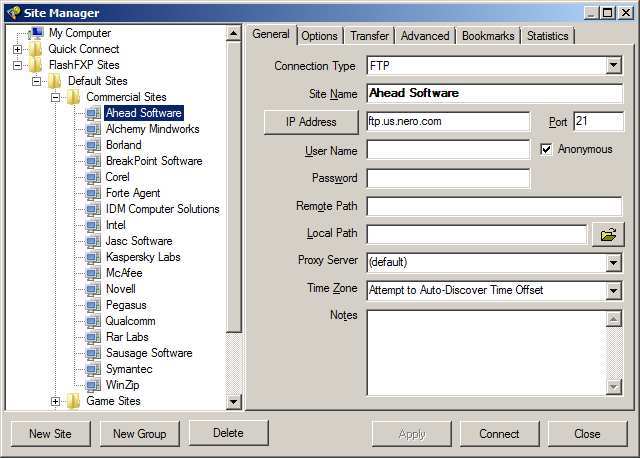Open the Proxy Server dropdown
Viewport: 640px width, 458px height.
pyautogui.click(x=614, y=262)
